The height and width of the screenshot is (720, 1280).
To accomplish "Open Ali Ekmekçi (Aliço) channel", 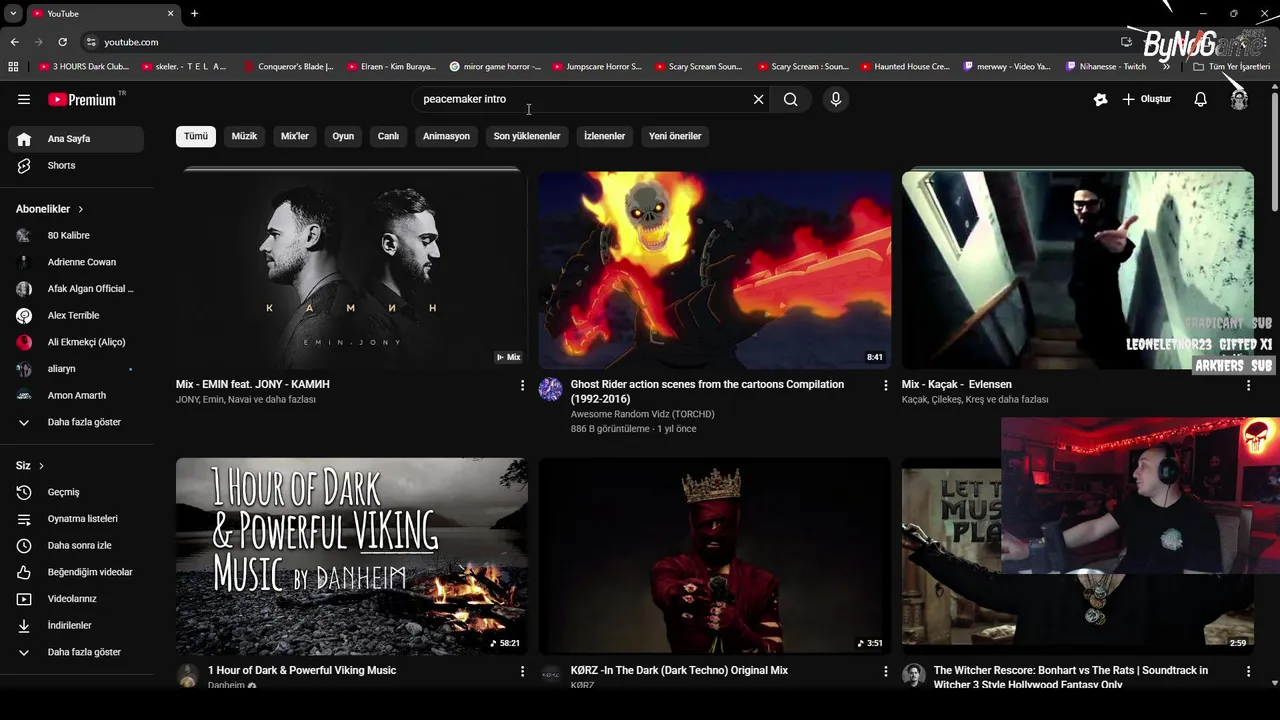I will pyautogui.click(x=76, y=342).
